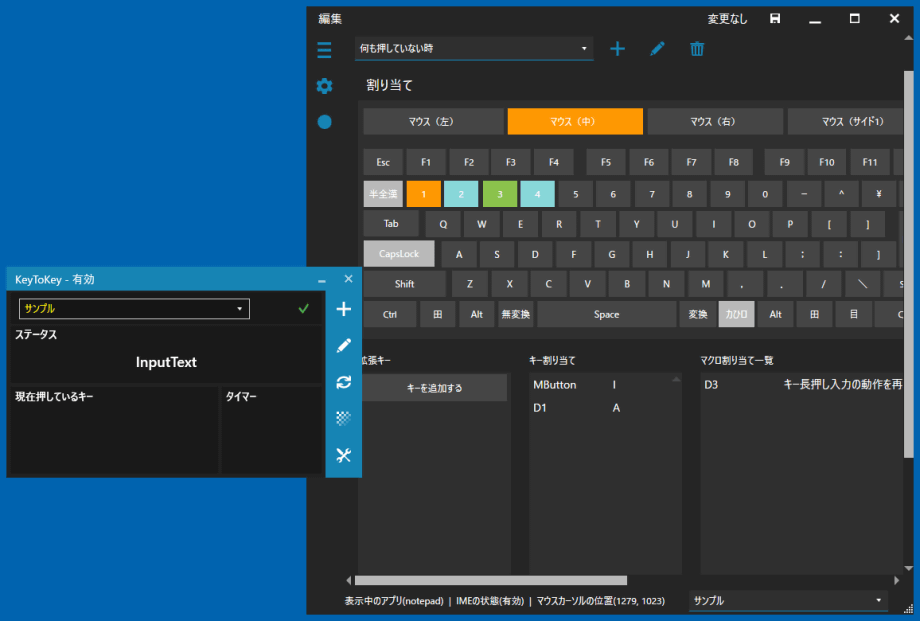The width and height of the screenshot is (920, 621).
Task: Click InputText status in KeyToKey window
Action: (166, 362)
